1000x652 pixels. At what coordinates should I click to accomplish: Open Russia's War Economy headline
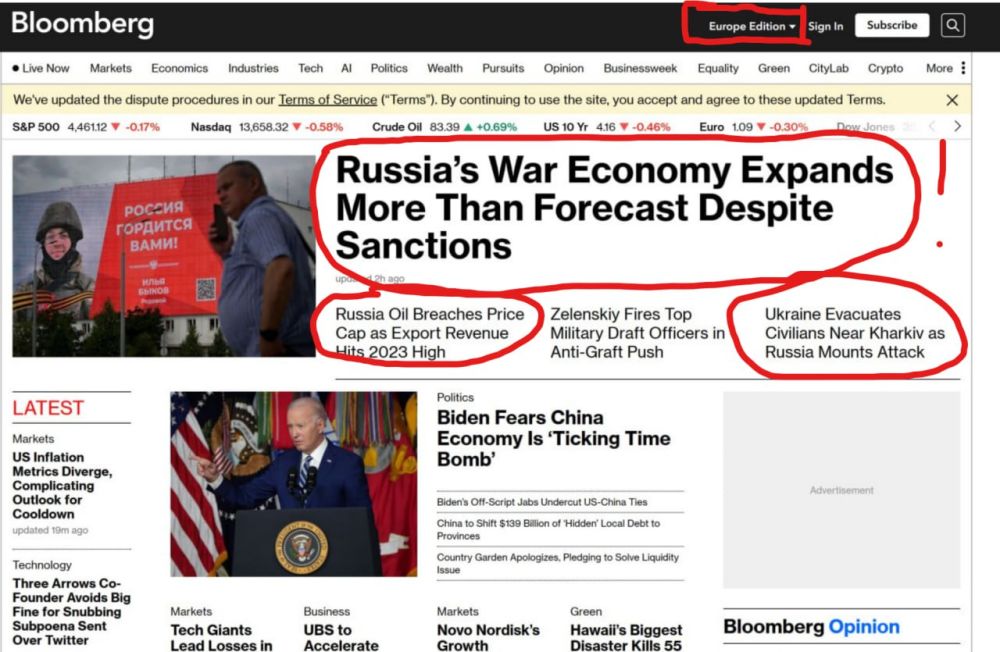pyautogui.click(x=613, y=207)
